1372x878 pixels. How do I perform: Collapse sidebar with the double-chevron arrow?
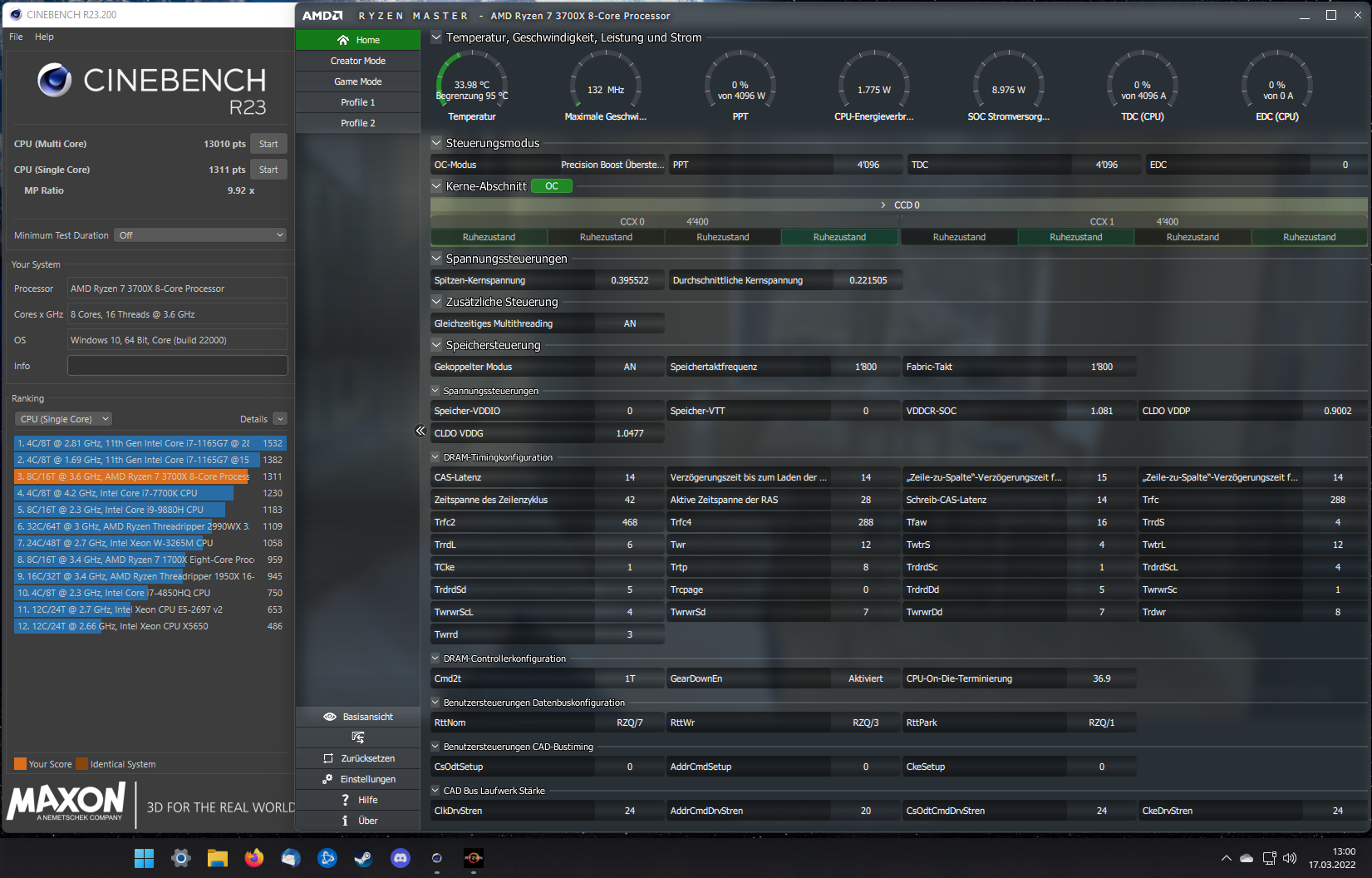coord(420,431)
